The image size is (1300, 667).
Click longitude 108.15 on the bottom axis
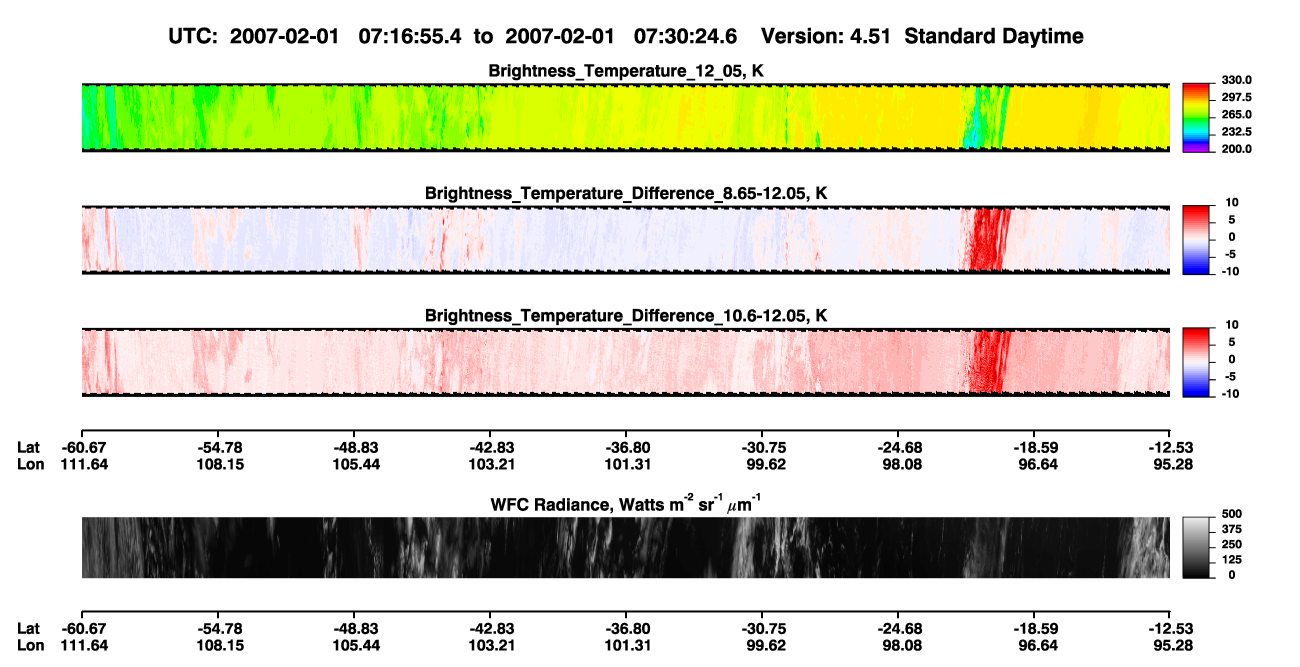[x=220, y=645]
